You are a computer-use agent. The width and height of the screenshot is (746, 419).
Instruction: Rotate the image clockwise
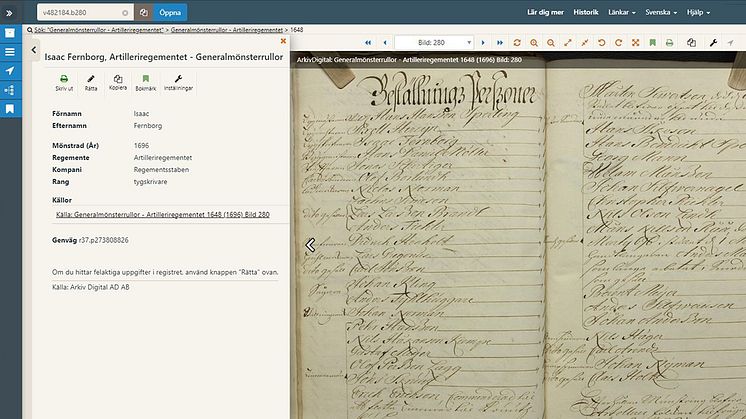click(618, 43)
